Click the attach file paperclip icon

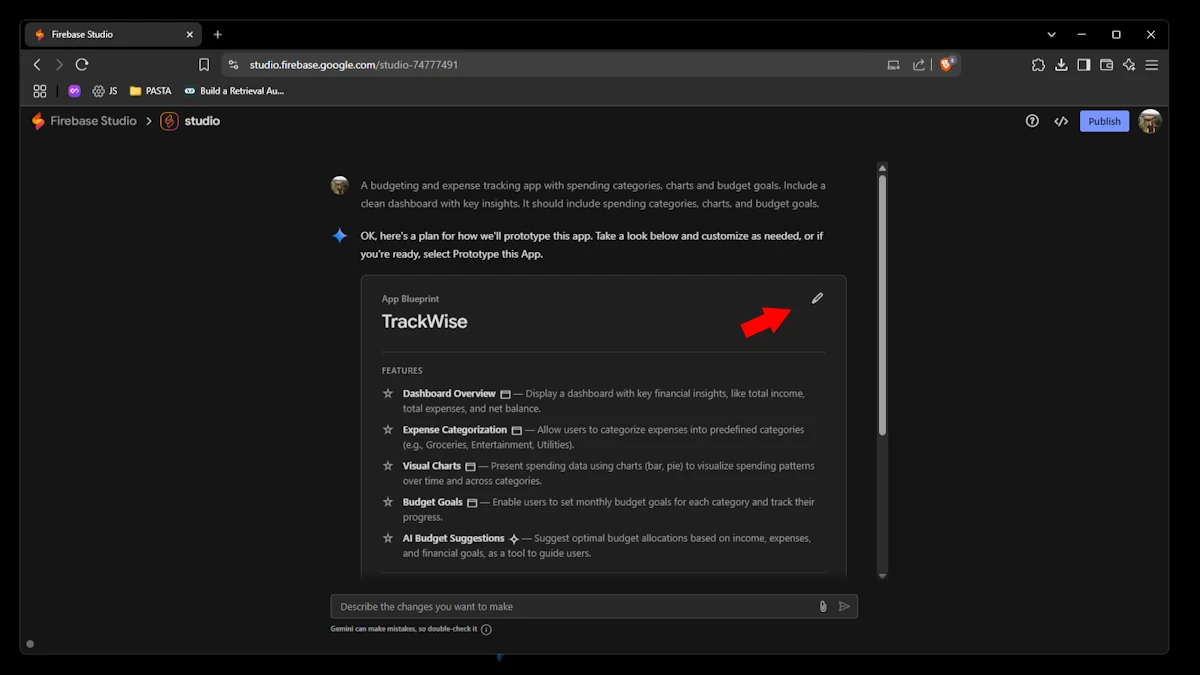coord(823,606)
